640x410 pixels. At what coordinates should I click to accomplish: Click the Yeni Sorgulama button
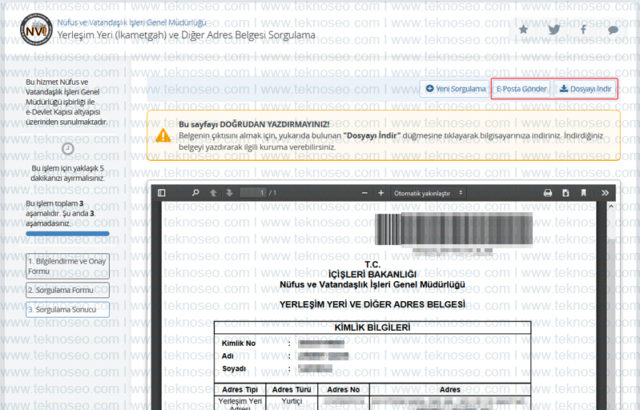(x=455, y=89)
